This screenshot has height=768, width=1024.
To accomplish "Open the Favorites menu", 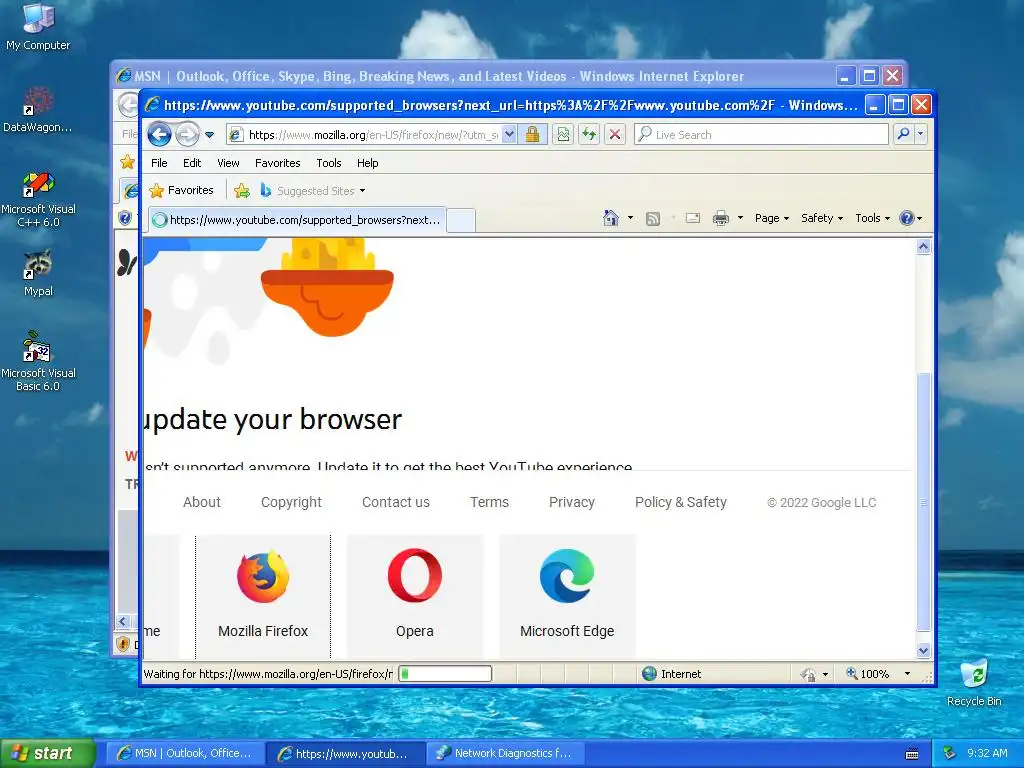I will pos(278,163).
